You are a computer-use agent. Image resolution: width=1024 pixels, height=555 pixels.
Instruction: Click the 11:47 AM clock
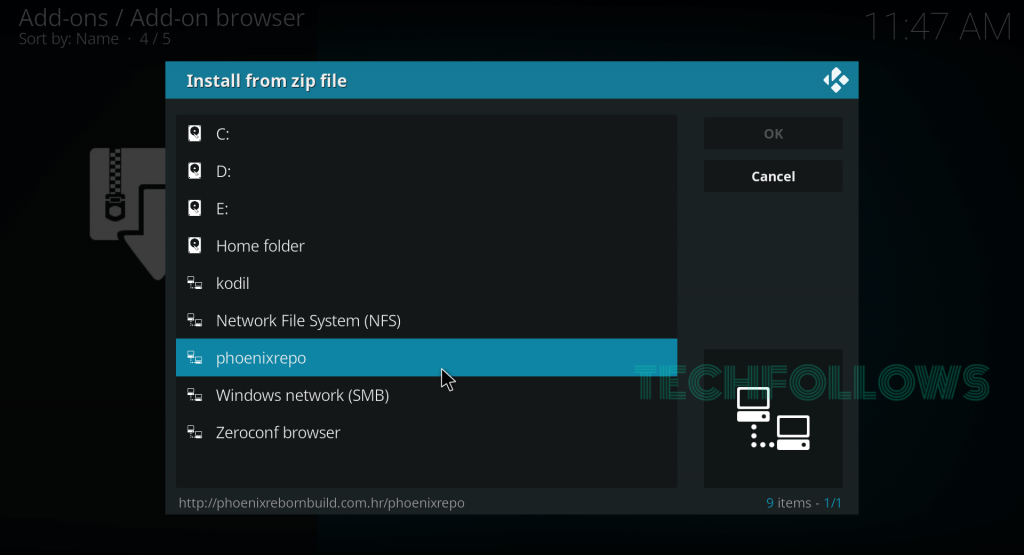coord(938,27)
